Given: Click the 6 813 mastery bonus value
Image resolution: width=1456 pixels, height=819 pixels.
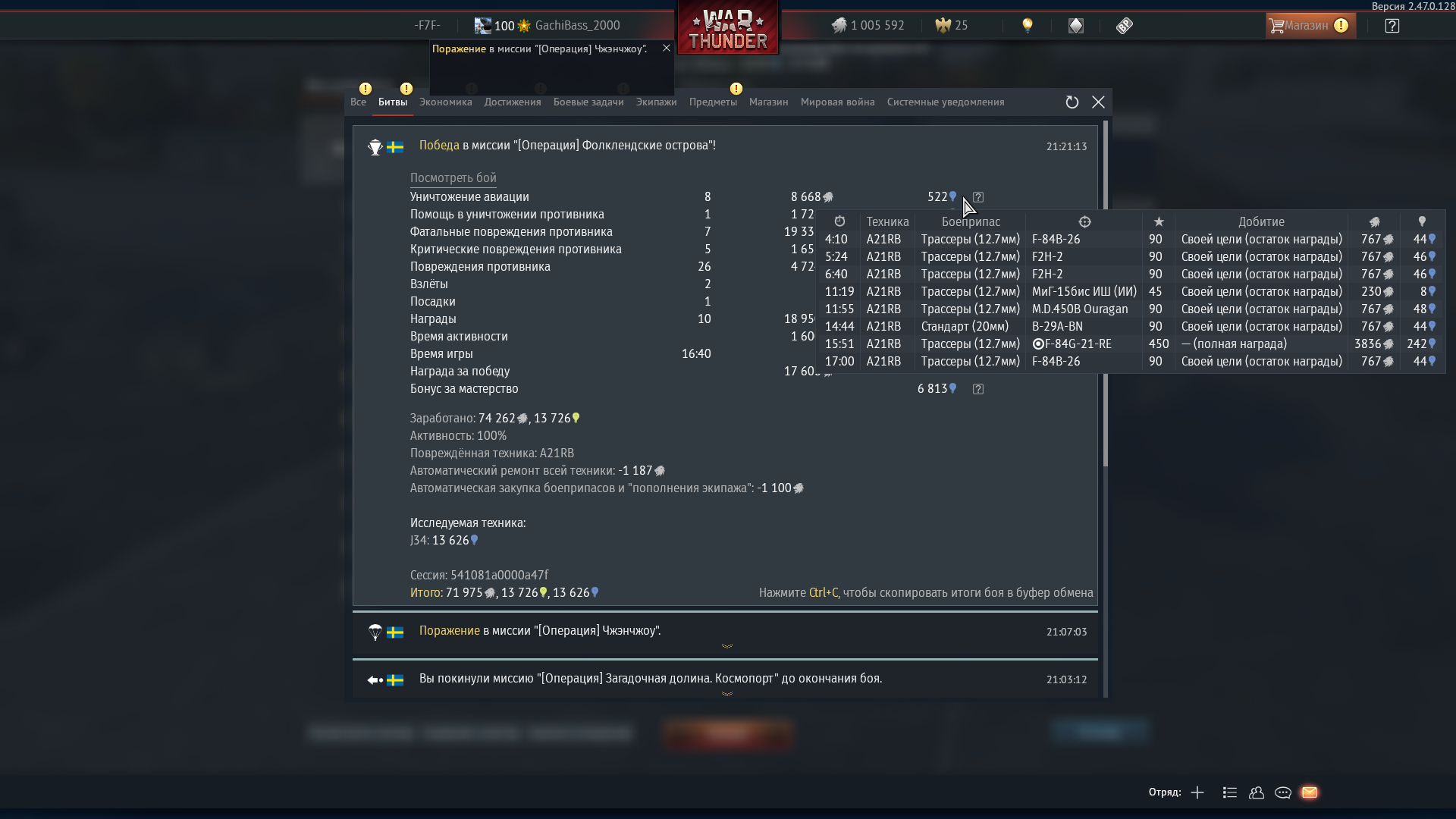Looking at the screenshot, I should pyautogui.click(x=937, y=389).
